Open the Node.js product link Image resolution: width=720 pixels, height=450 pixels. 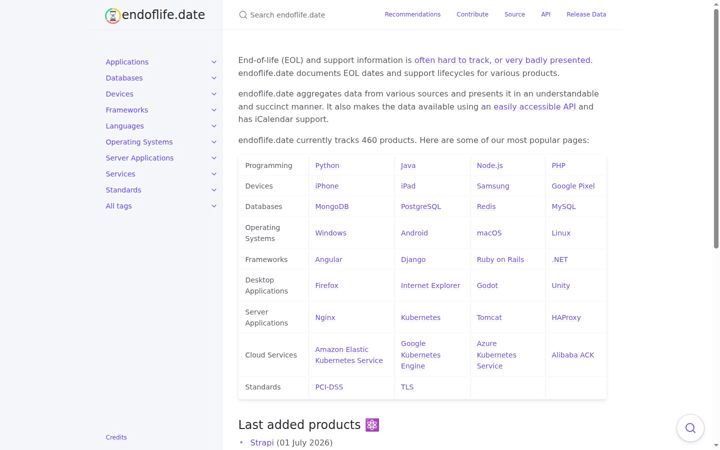tap(489, 165)
